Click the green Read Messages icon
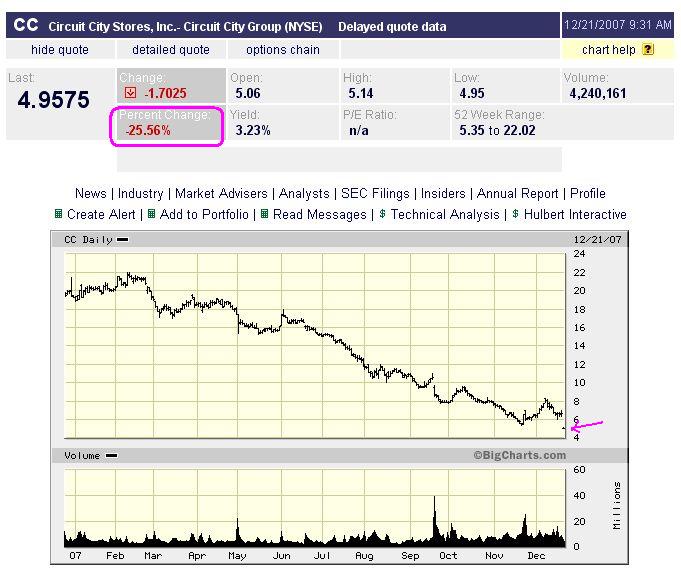The height and width of the screenshot is (573, 681). pyautogui.click(x=264, y=214)
